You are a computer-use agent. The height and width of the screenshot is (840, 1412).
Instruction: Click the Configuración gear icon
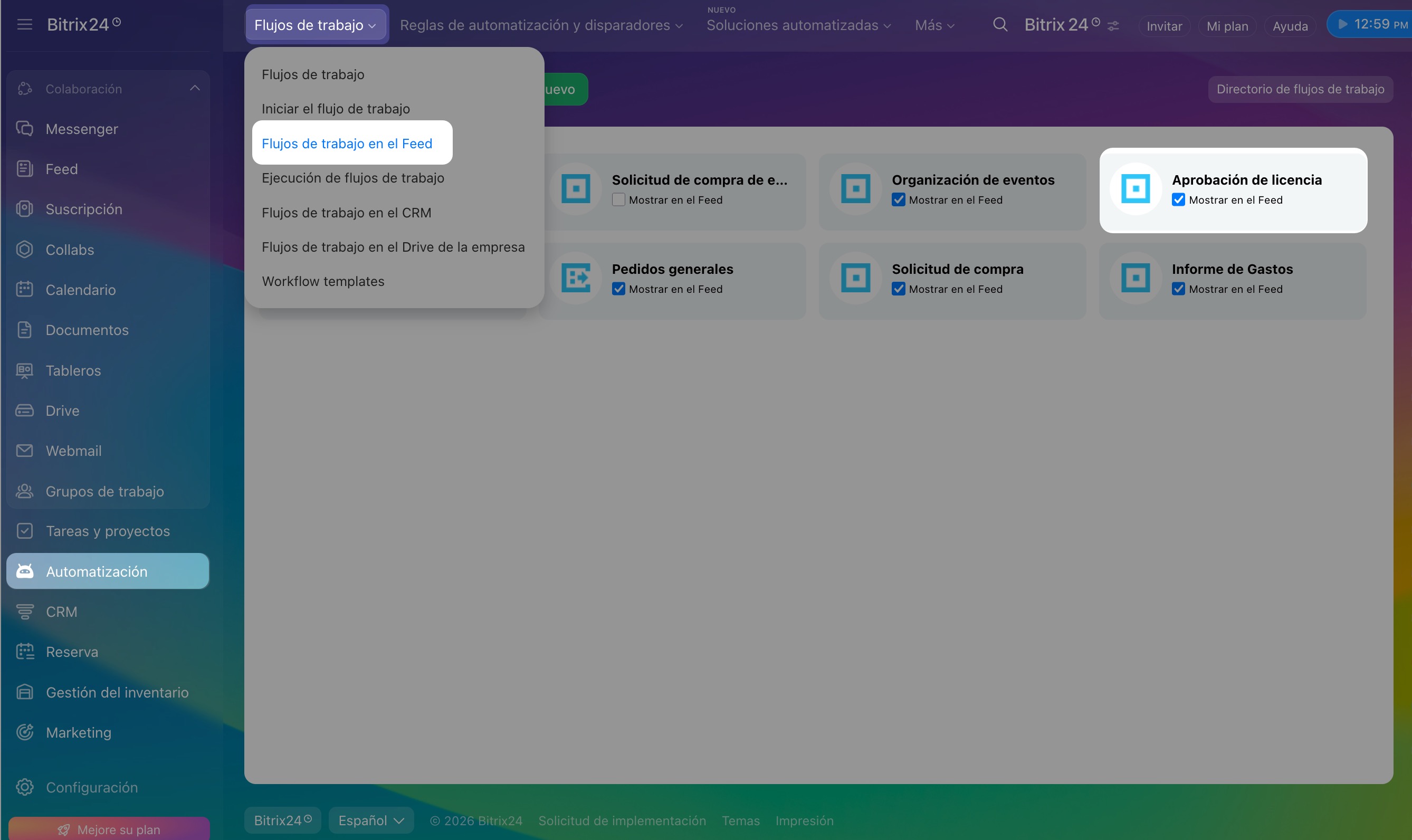pos(24,787)
